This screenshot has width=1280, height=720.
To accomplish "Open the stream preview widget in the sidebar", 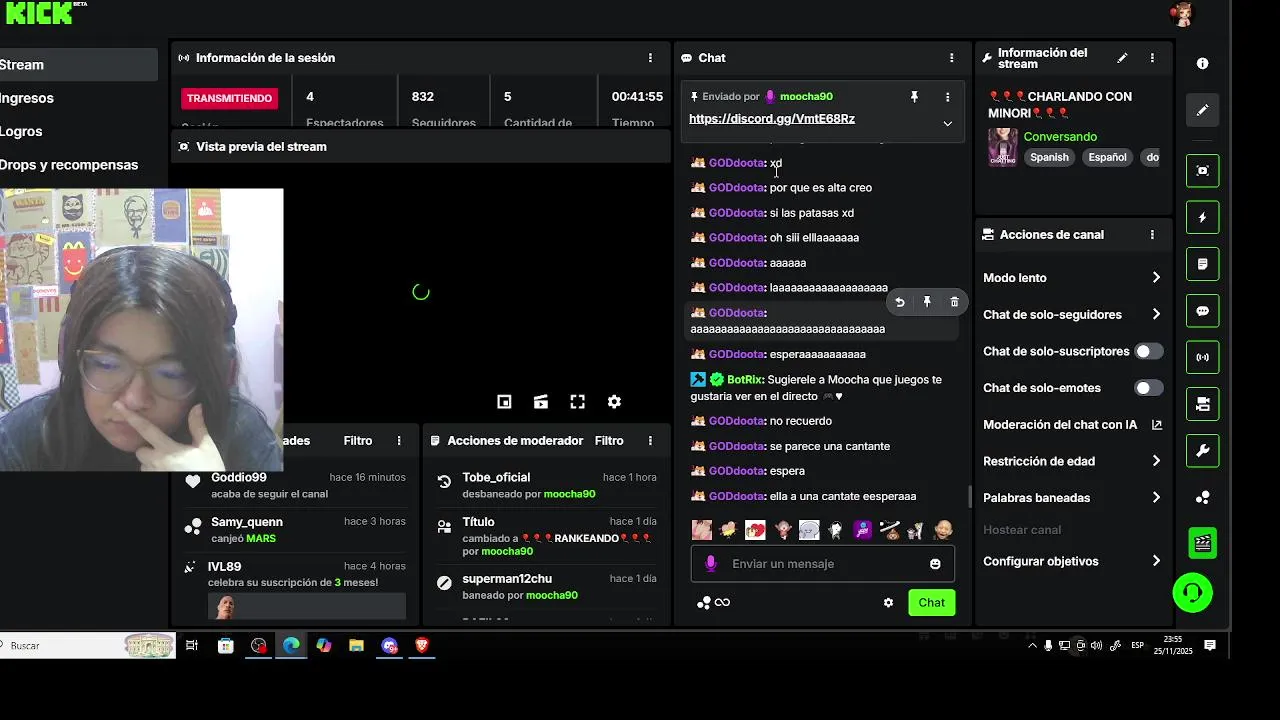I will [x=1202, y=171].
